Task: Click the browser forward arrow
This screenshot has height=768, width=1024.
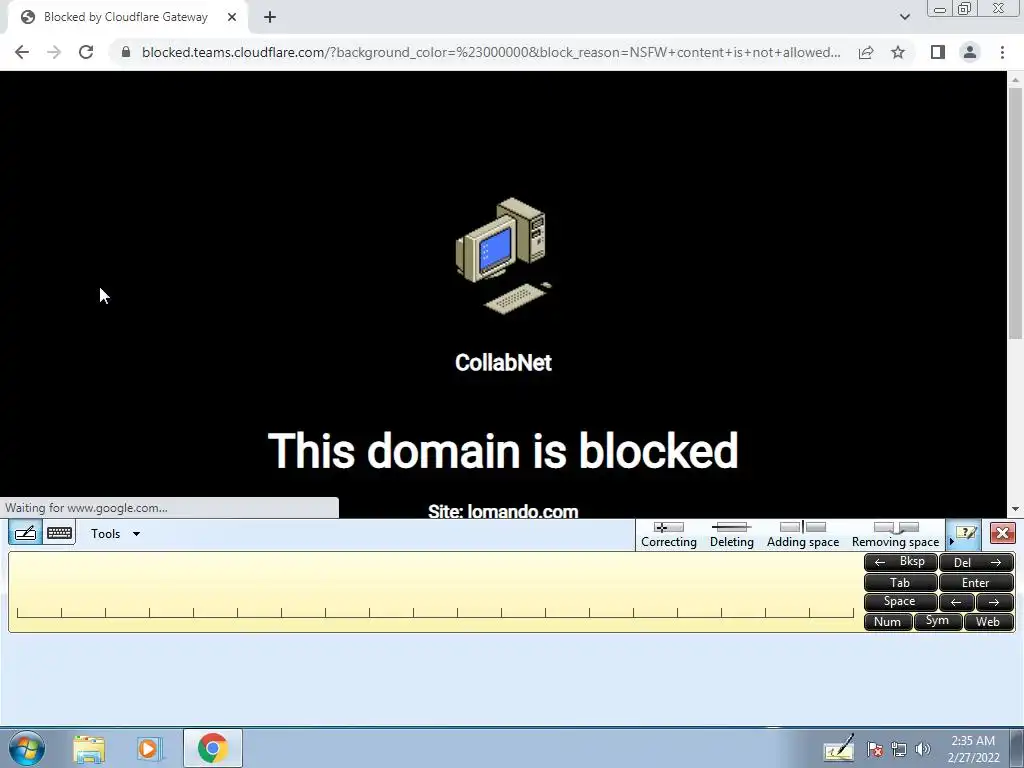Action: tap(54, 52)
